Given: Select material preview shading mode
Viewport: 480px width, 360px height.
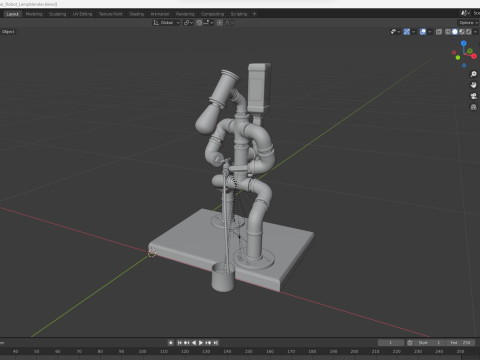Looking at the screenshot, I should click(x=462, y=32).
